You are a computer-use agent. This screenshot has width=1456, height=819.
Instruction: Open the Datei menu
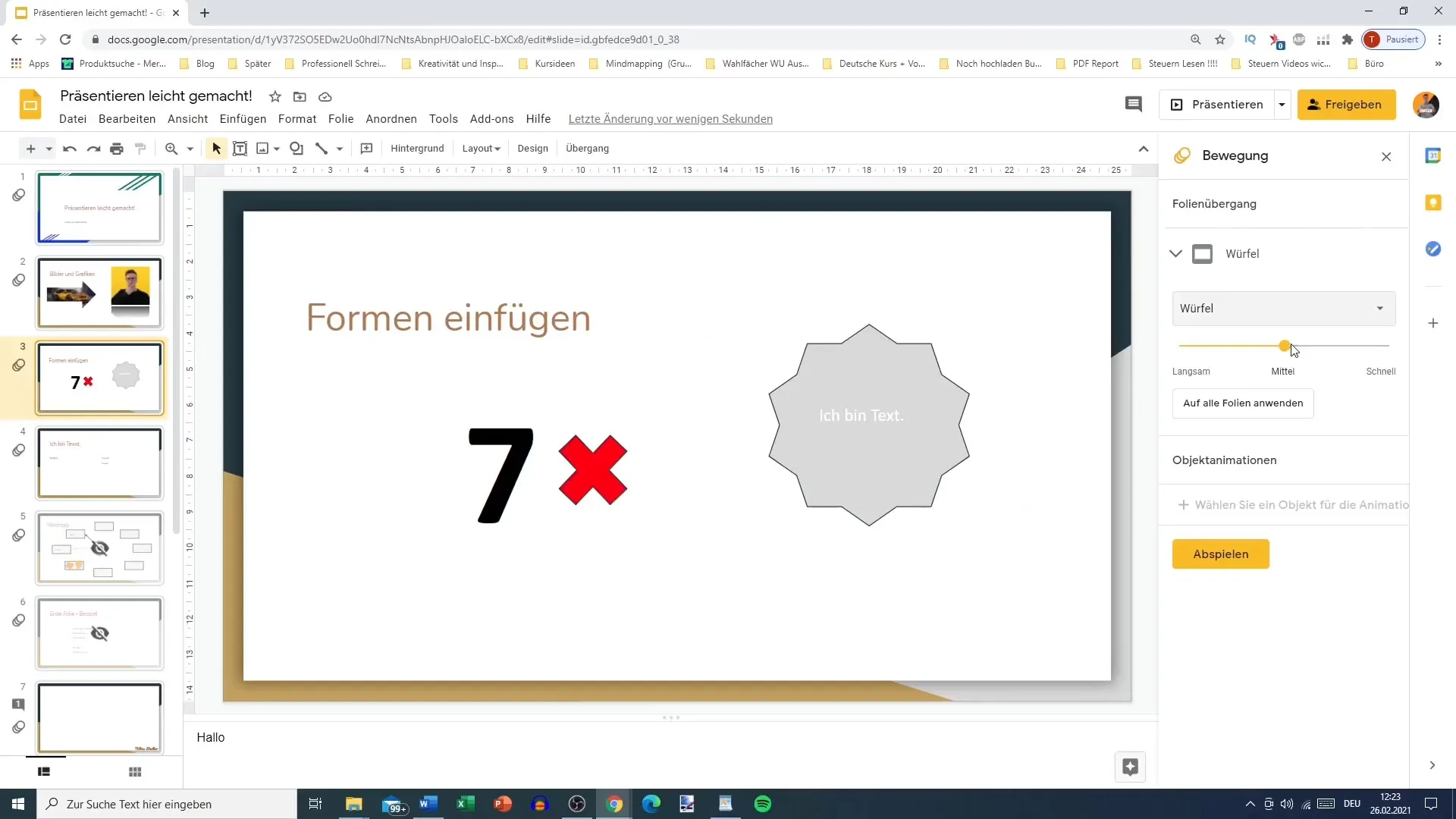click(73, 119)
